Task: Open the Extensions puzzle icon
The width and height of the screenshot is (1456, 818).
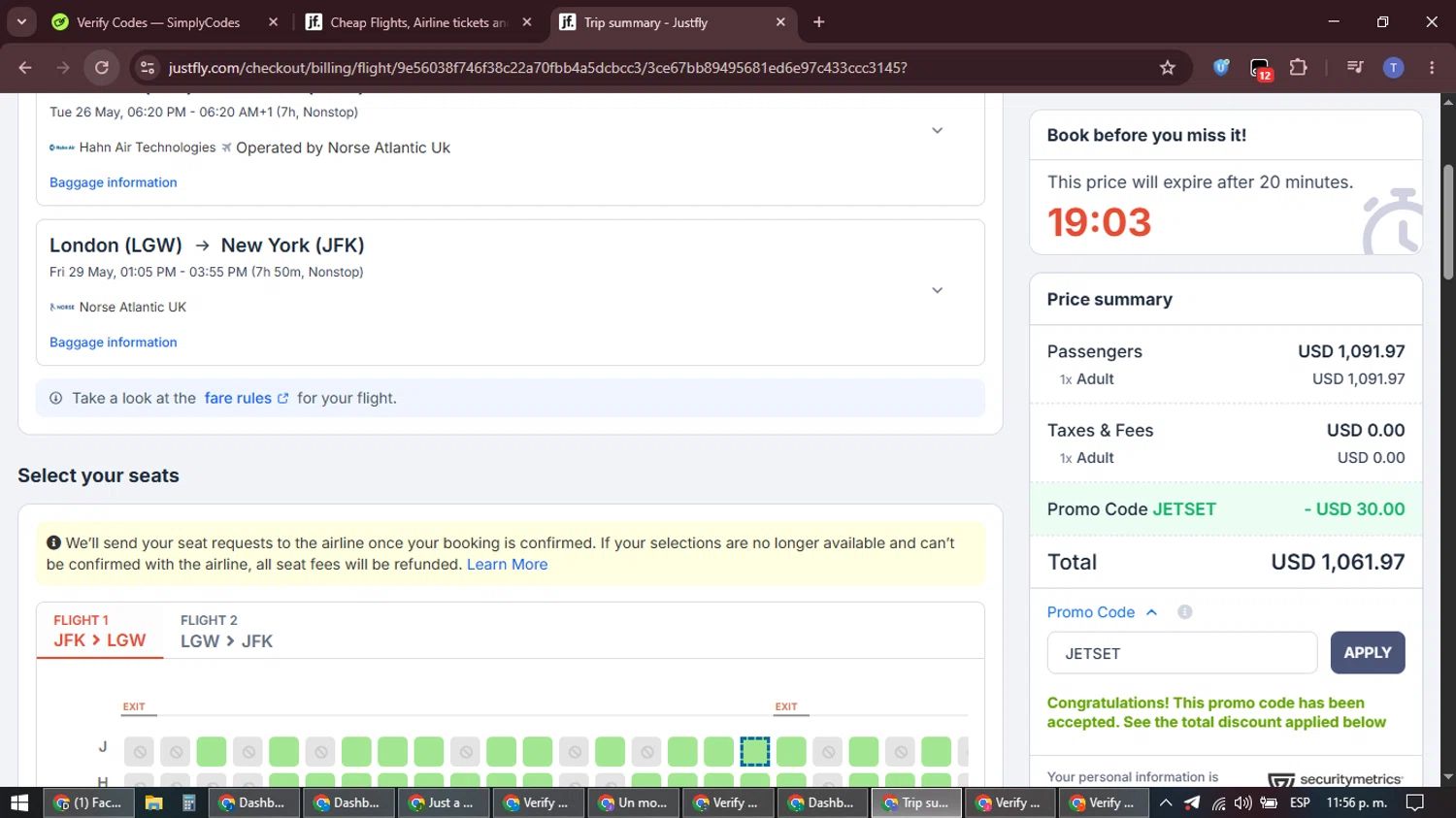Action: pyautogui.click(x=1298, y=67)
